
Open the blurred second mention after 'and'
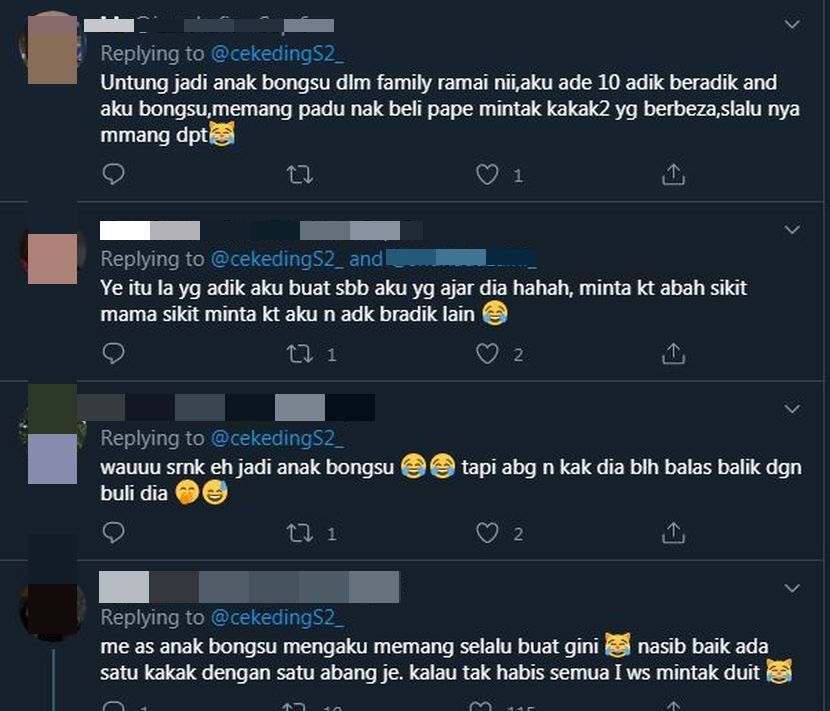pyautogui.click(x=461, y=258)
